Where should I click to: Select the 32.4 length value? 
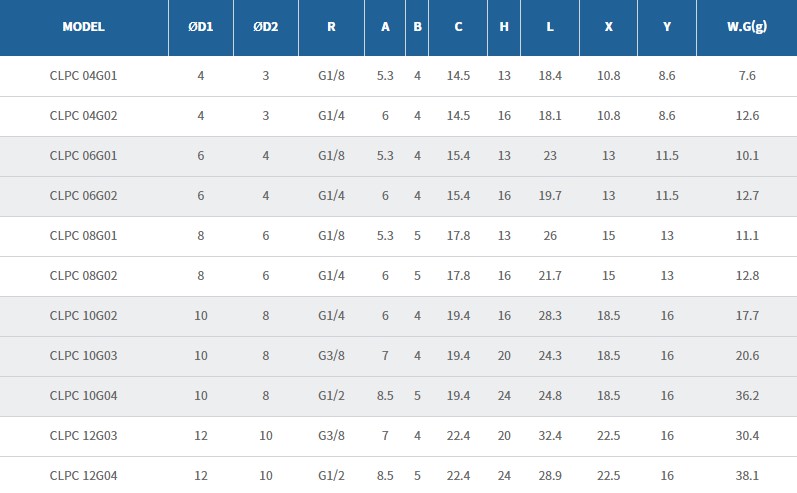tap(550, 436)
